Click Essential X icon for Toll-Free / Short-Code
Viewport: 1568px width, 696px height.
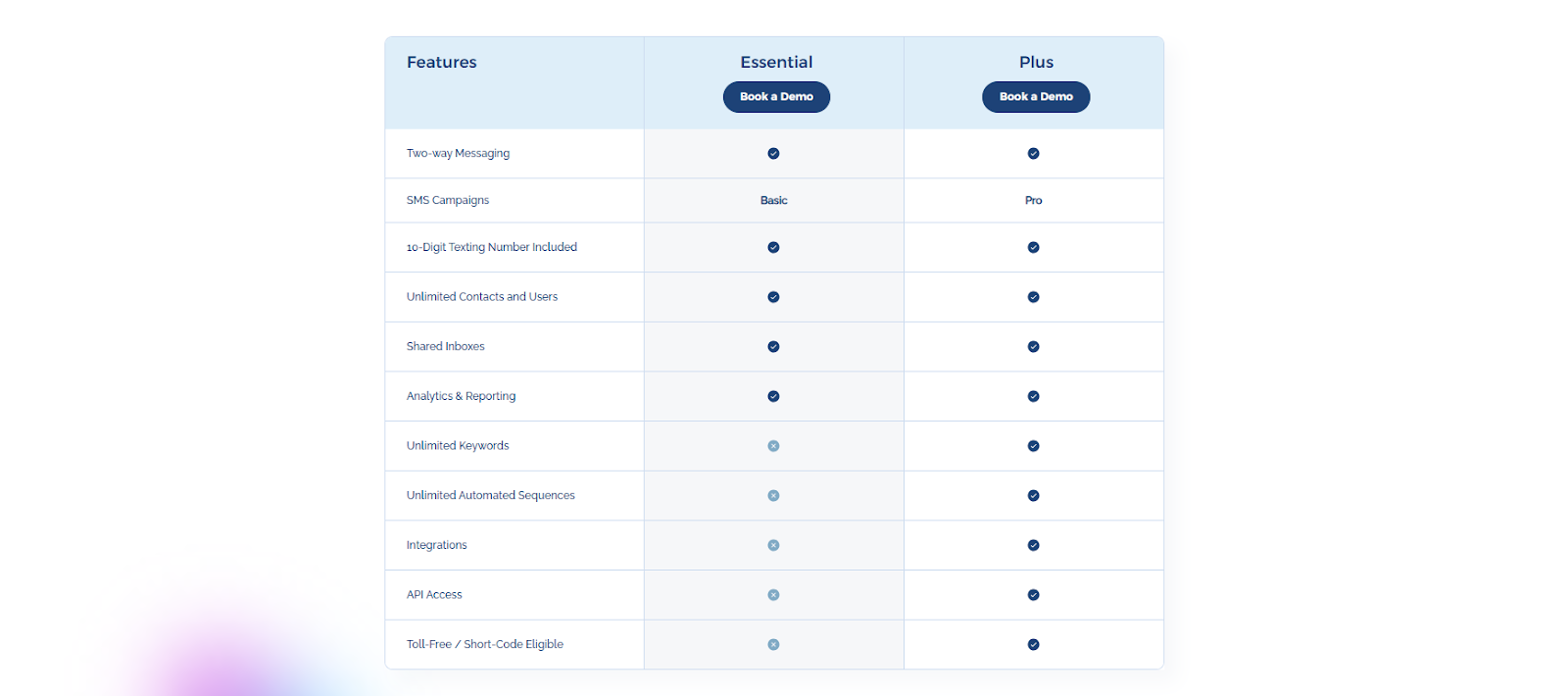773,645
